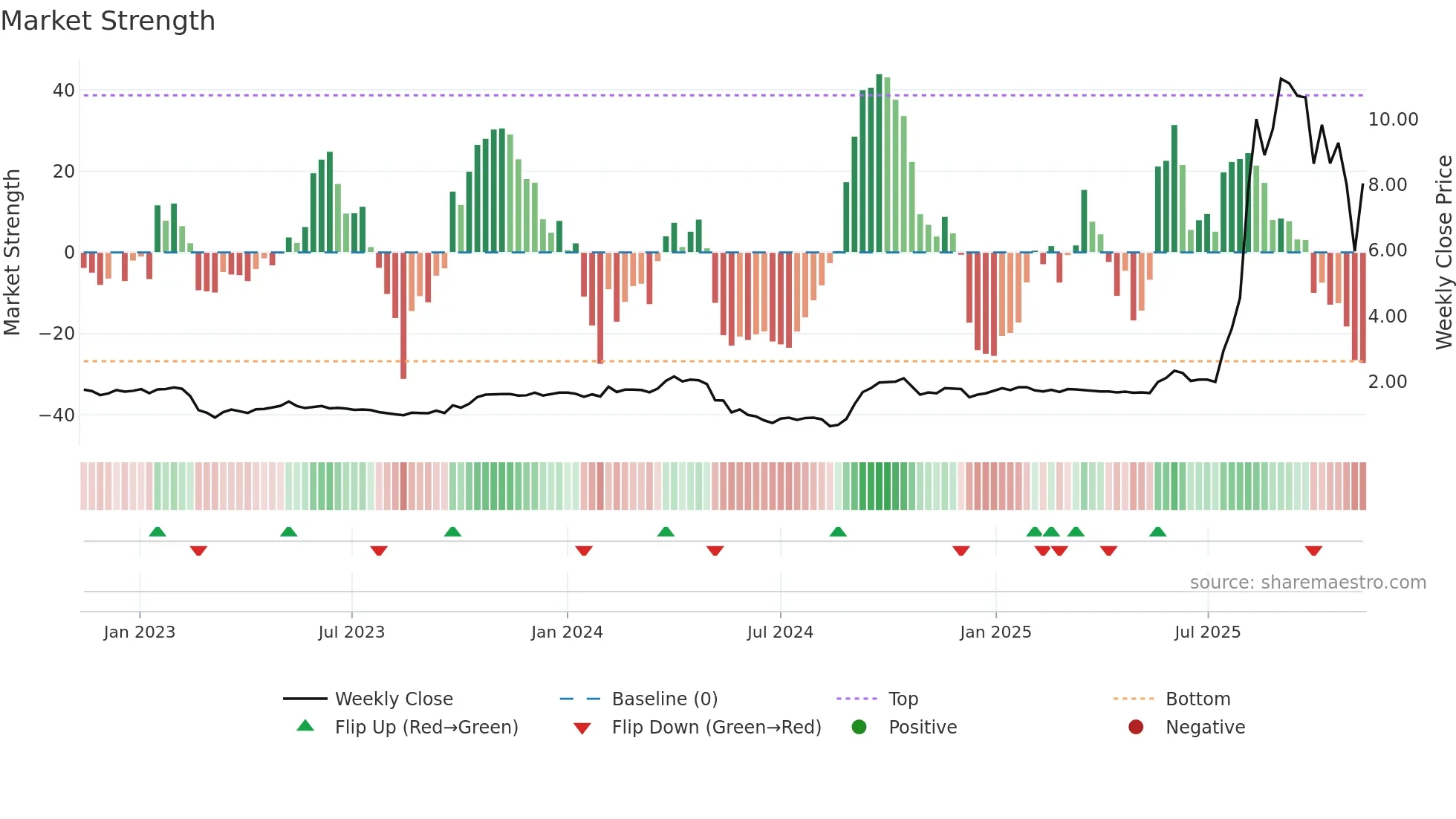Toggle the Weekly Close legend entry

393,699
